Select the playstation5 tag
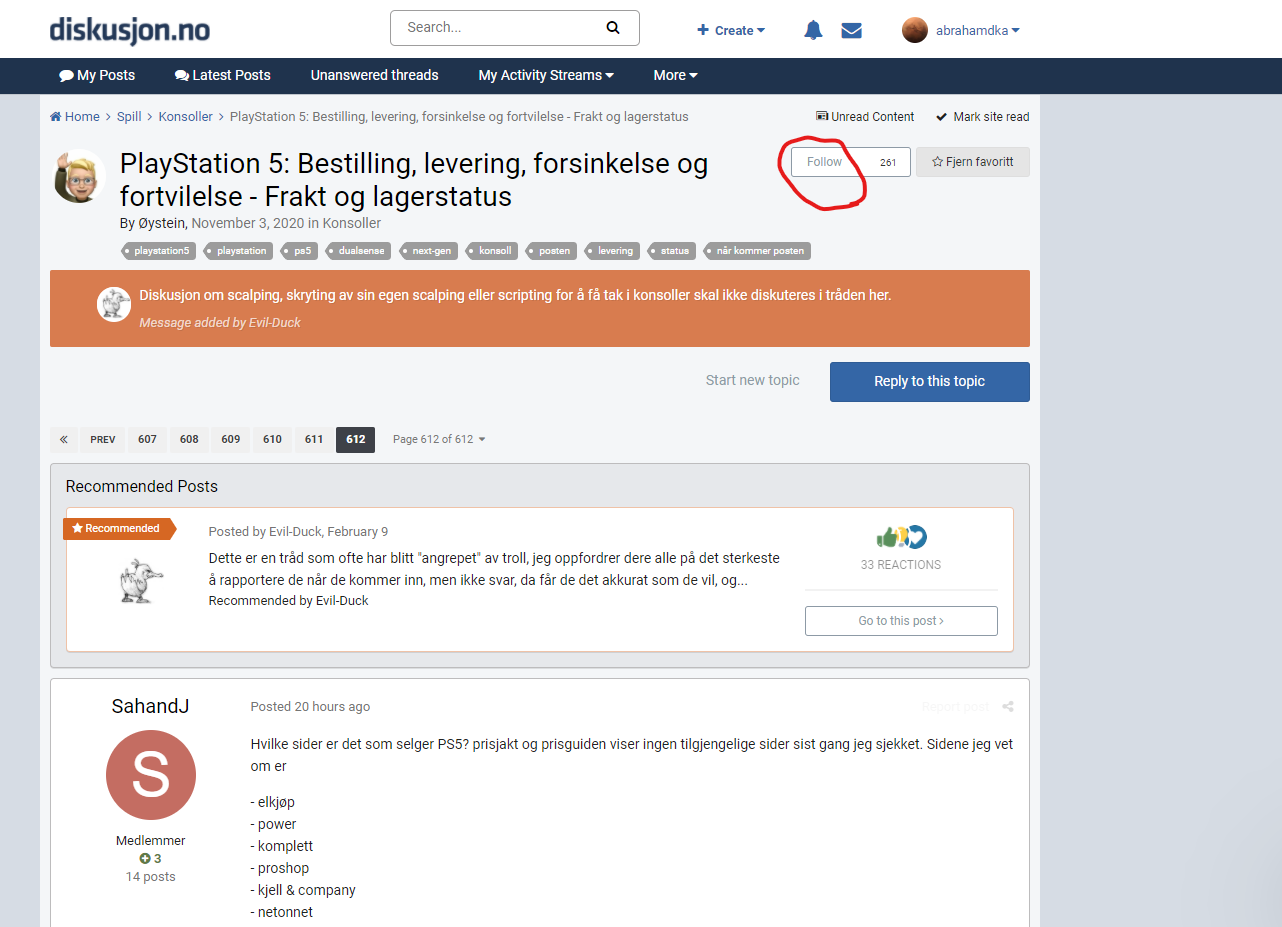The width and height of the screenshot is (1282, 927). [x=157, y=251]
